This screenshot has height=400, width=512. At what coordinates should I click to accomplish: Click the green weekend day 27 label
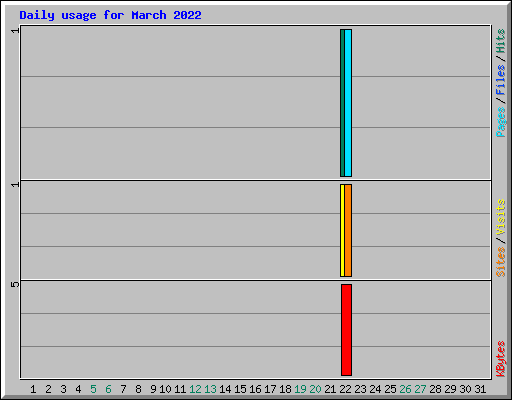pos(420,389)
